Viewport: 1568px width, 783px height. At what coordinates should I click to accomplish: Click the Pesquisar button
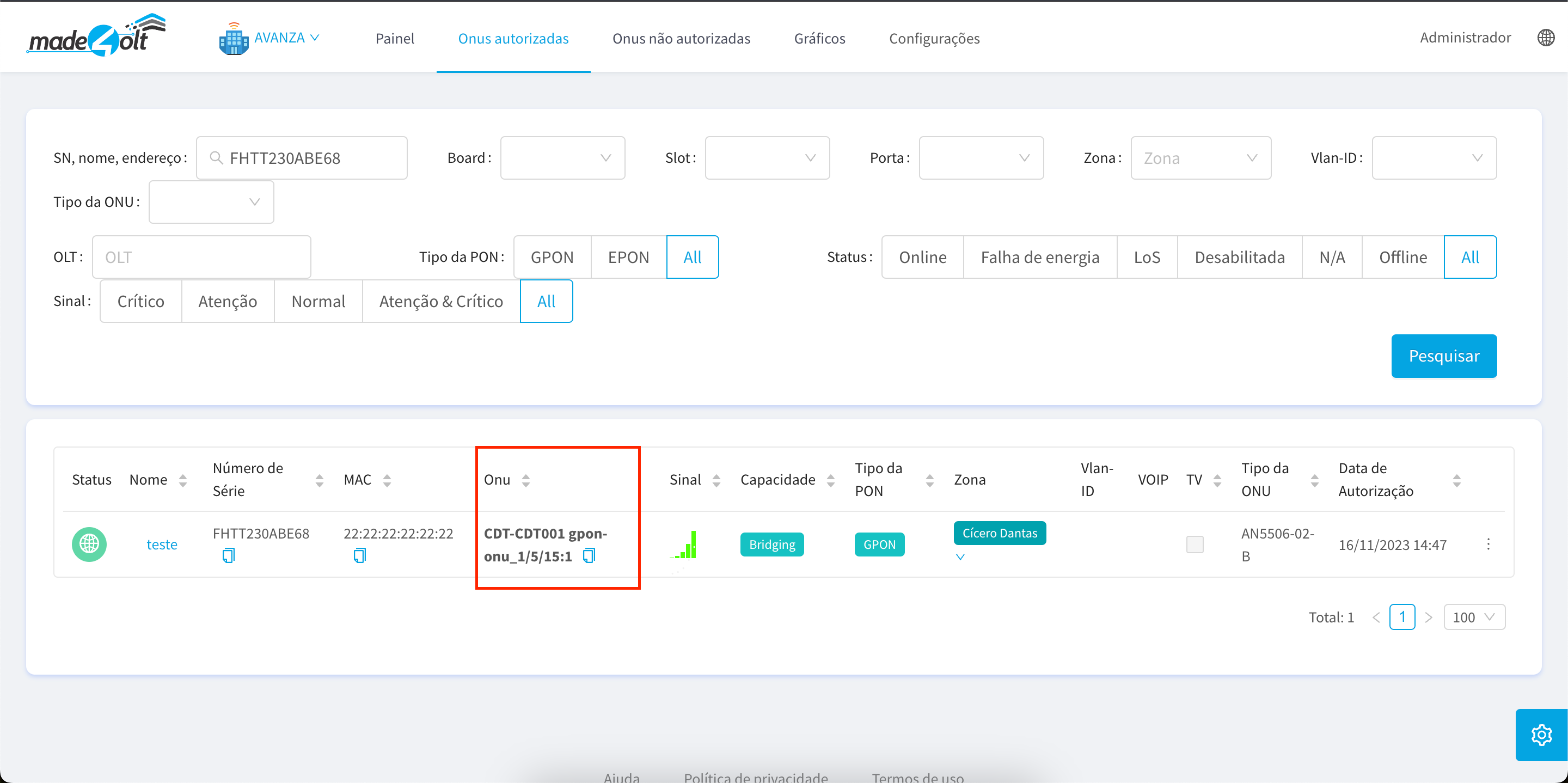1443,356
